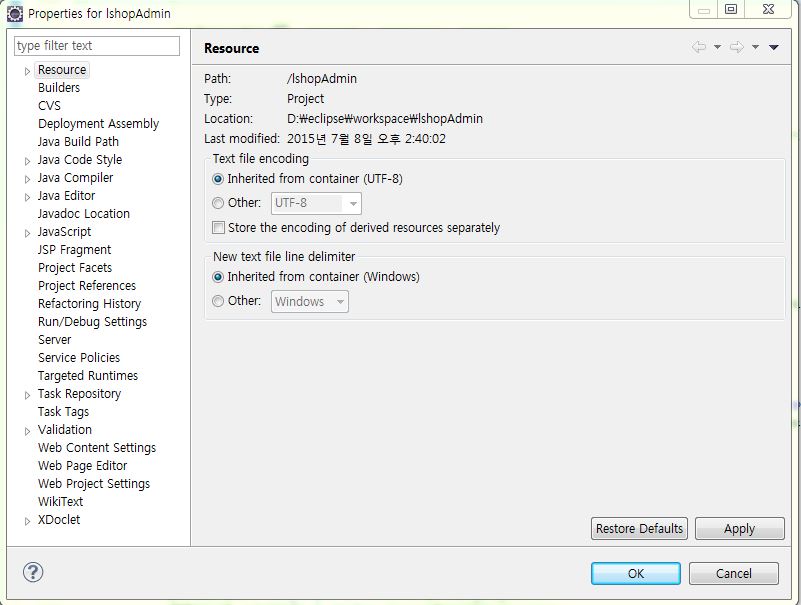Open the Forward history dropdown arrow

[755, 48]
